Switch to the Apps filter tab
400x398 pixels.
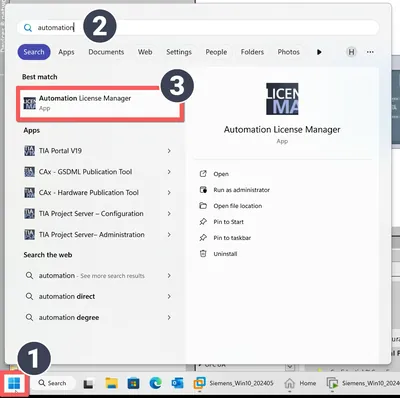[x=66, y=52]
